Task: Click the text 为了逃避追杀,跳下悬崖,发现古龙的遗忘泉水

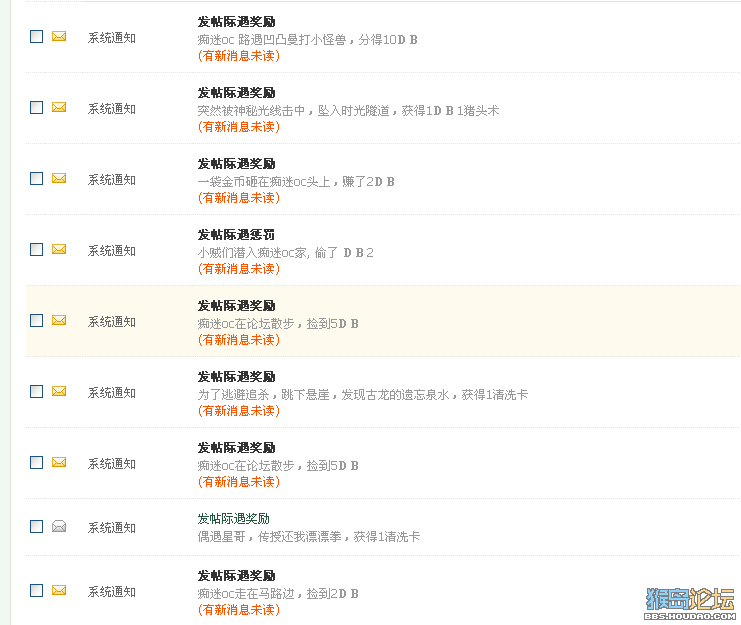Action: point(323,394)
